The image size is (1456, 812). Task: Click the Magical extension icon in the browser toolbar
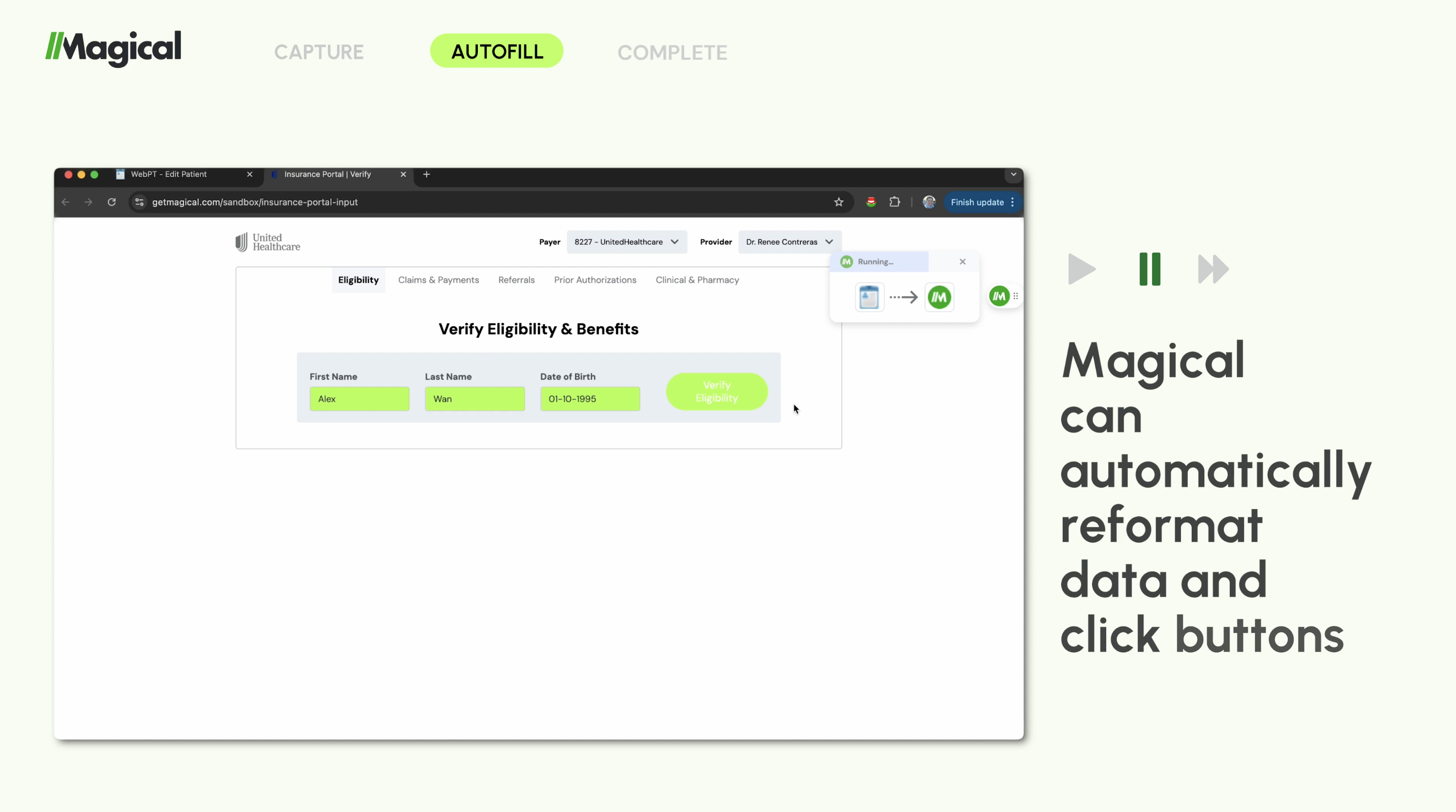tap(871, 202)
